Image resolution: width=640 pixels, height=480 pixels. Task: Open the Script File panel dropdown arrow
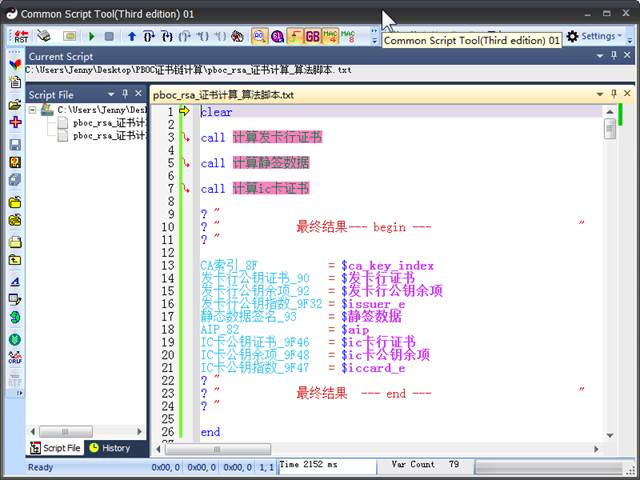(110, 94)
